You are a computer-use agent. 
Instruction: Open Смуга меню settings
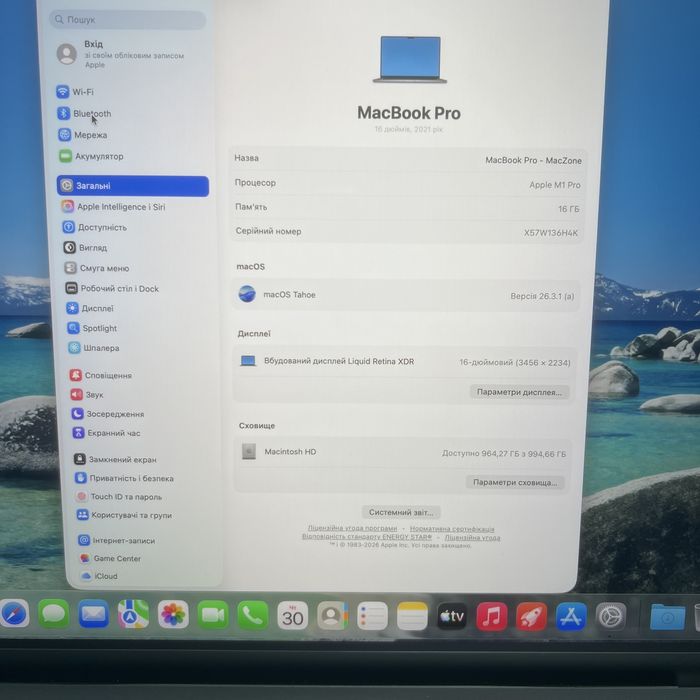pyautogui.click(x=96, y=268)
